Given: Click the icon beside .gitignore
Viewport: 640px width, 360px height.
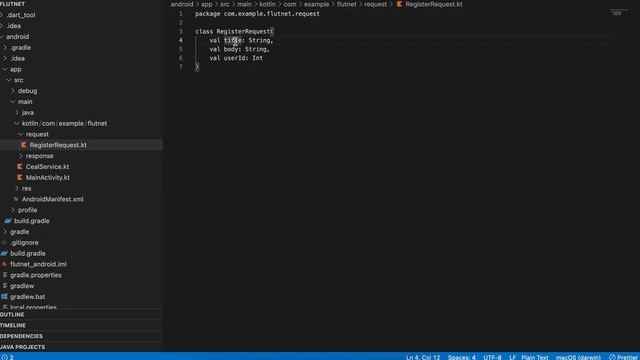Looking at the screenshot, I should [4, 242].
